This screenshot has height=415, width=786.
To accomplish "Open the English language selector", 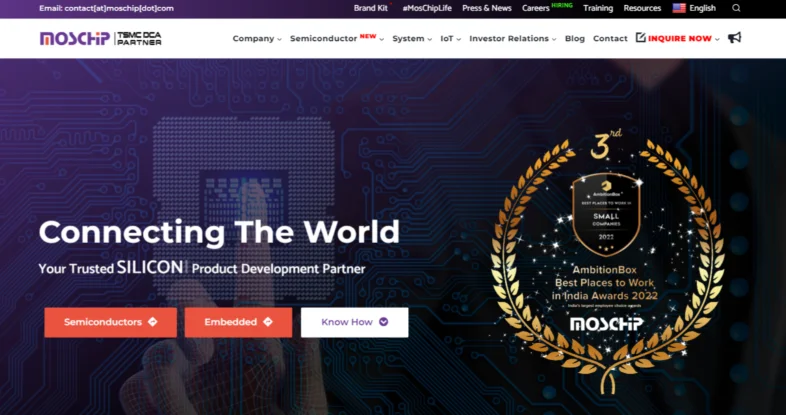I will (x=694, y=8).
